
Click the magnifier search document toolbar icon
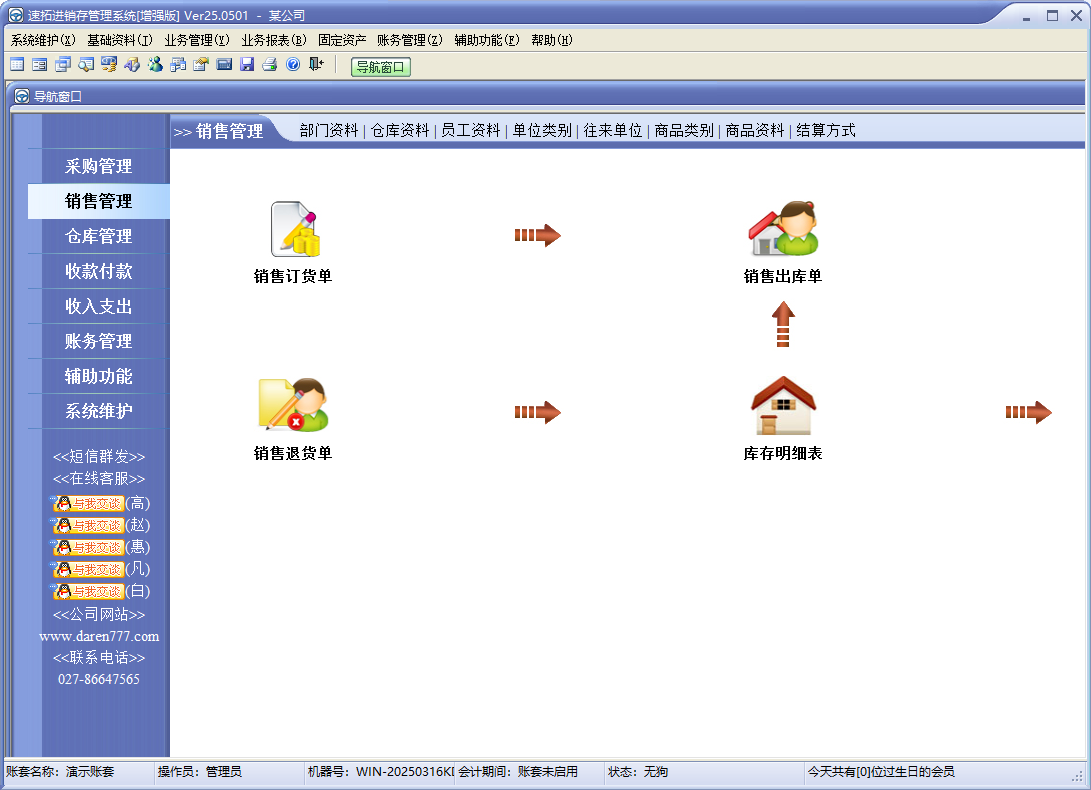click(86, 65)
